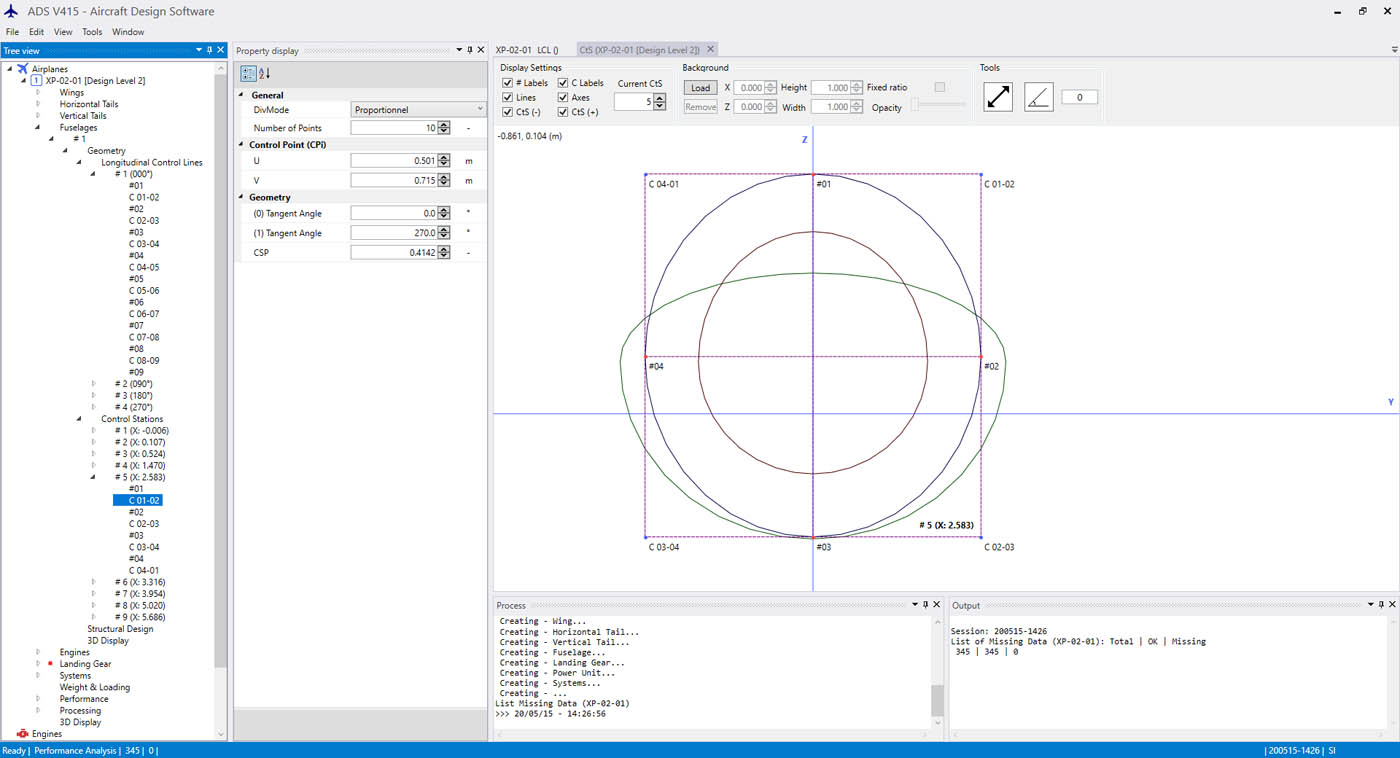Close the Property display panel
This screenshot has height=758, width=1400.
click(x=481, y=50)
